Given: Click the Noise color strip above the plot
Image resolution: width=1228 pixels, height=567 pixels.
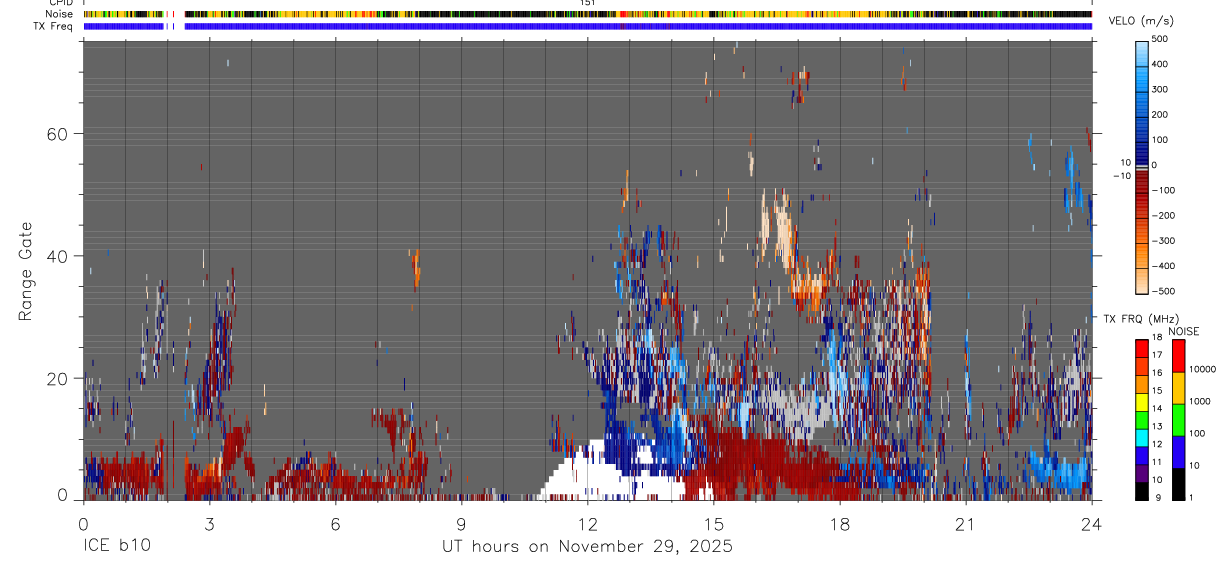Looking at the screenshot, I should point(588,14).
